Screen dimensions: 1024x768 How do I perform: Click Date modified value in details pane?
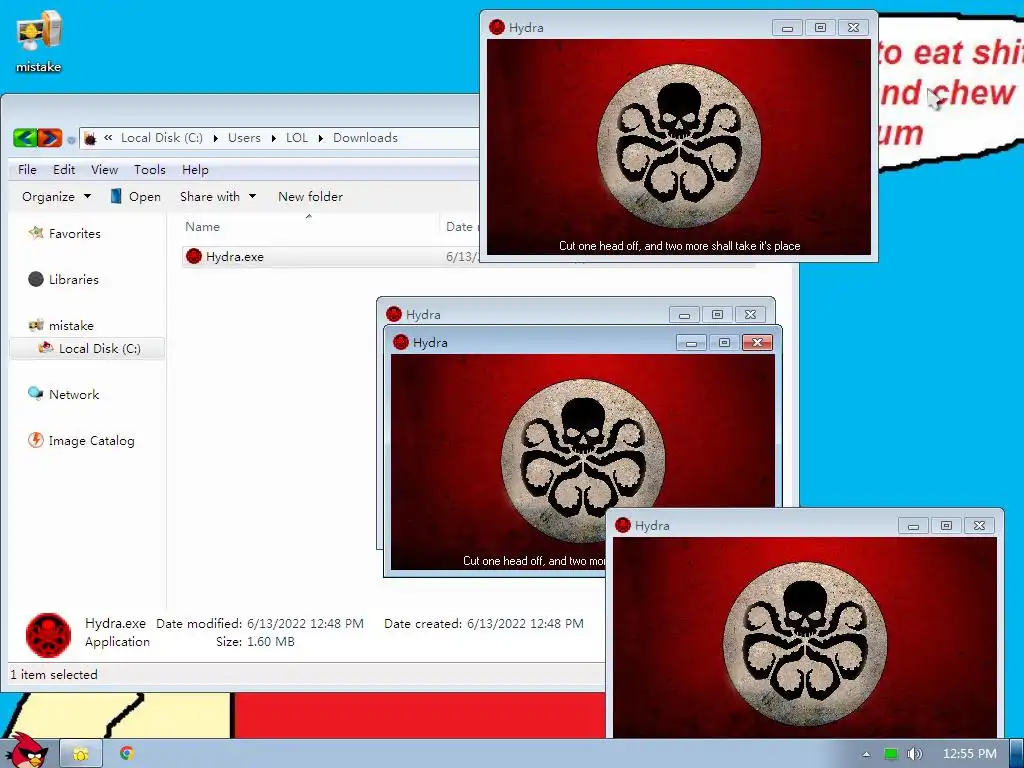(305, 624)
